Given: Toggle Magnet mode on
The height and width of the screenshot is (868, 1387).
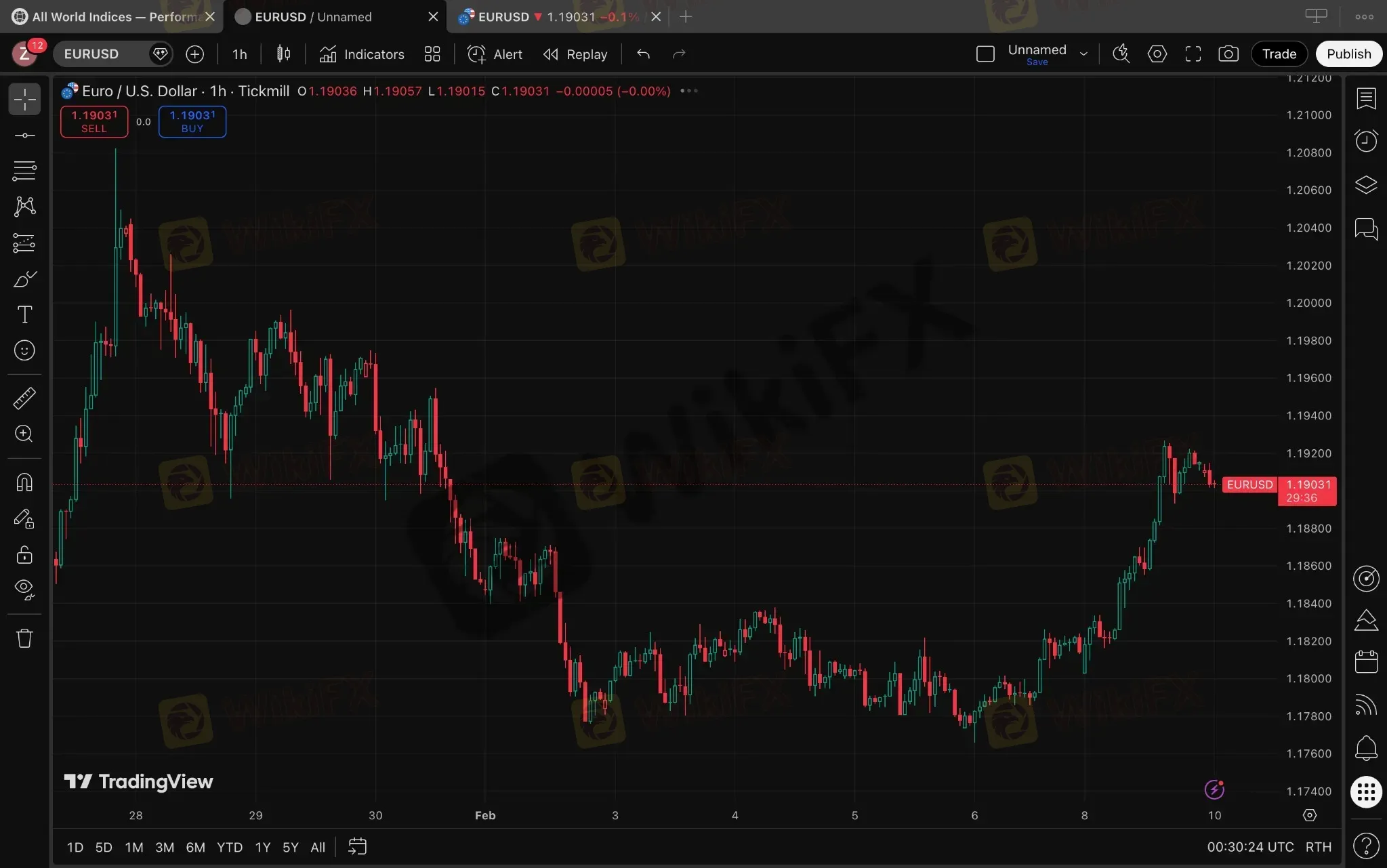Looking at the screenshot, I should 24,482.
